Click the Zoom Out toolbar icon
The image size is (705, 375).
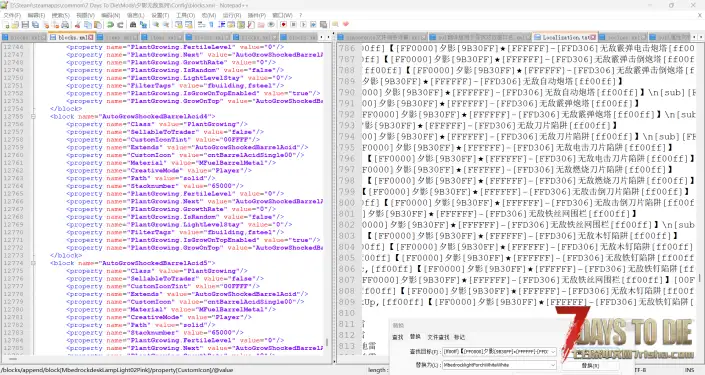pos(166,25)
